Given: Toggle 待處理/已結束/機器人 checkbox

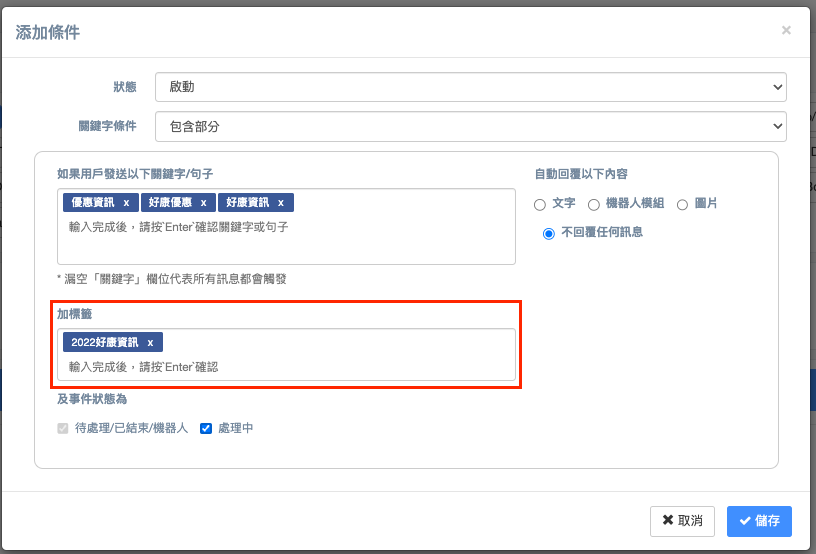Looking at the screenshot, I should pyautogui.click(x=64, y=428).
